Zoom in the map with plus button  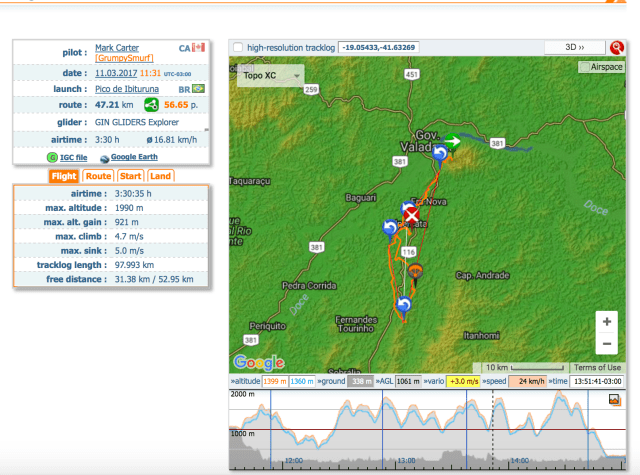(x=606, y=322)
